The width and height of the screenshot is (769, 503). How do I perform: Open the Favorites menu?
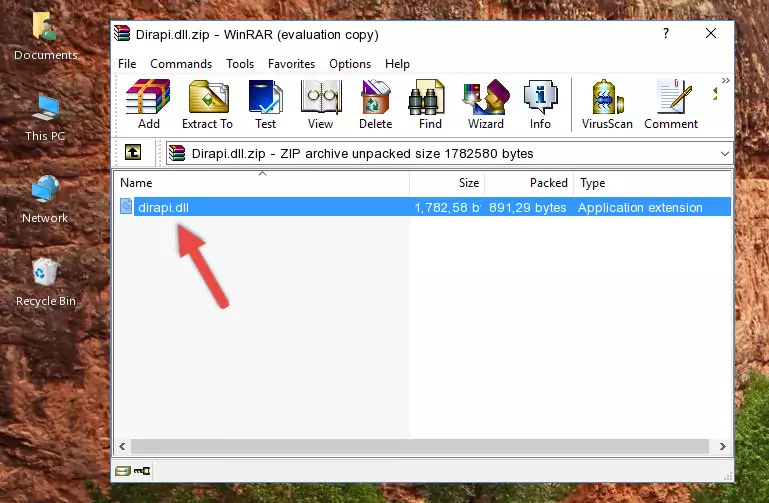click(291, 64)
